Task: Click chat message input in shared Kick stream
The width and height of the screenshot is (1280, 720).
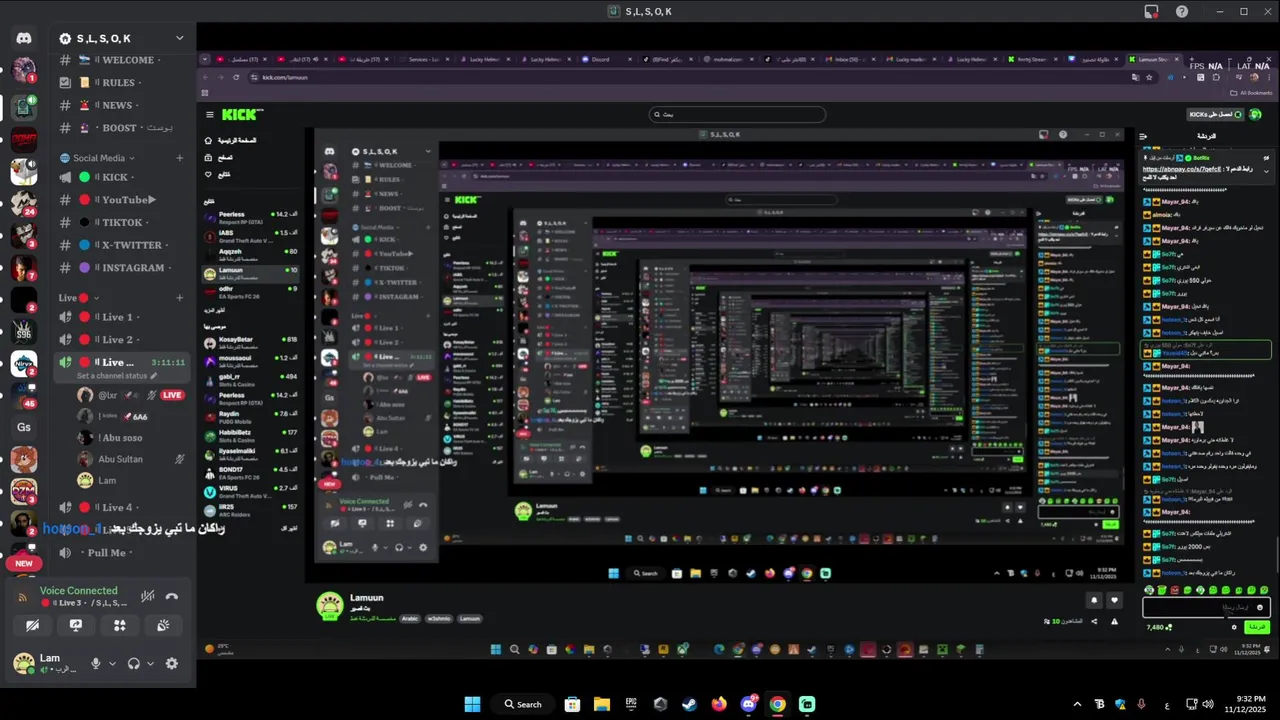Action: coord(1206,607)
